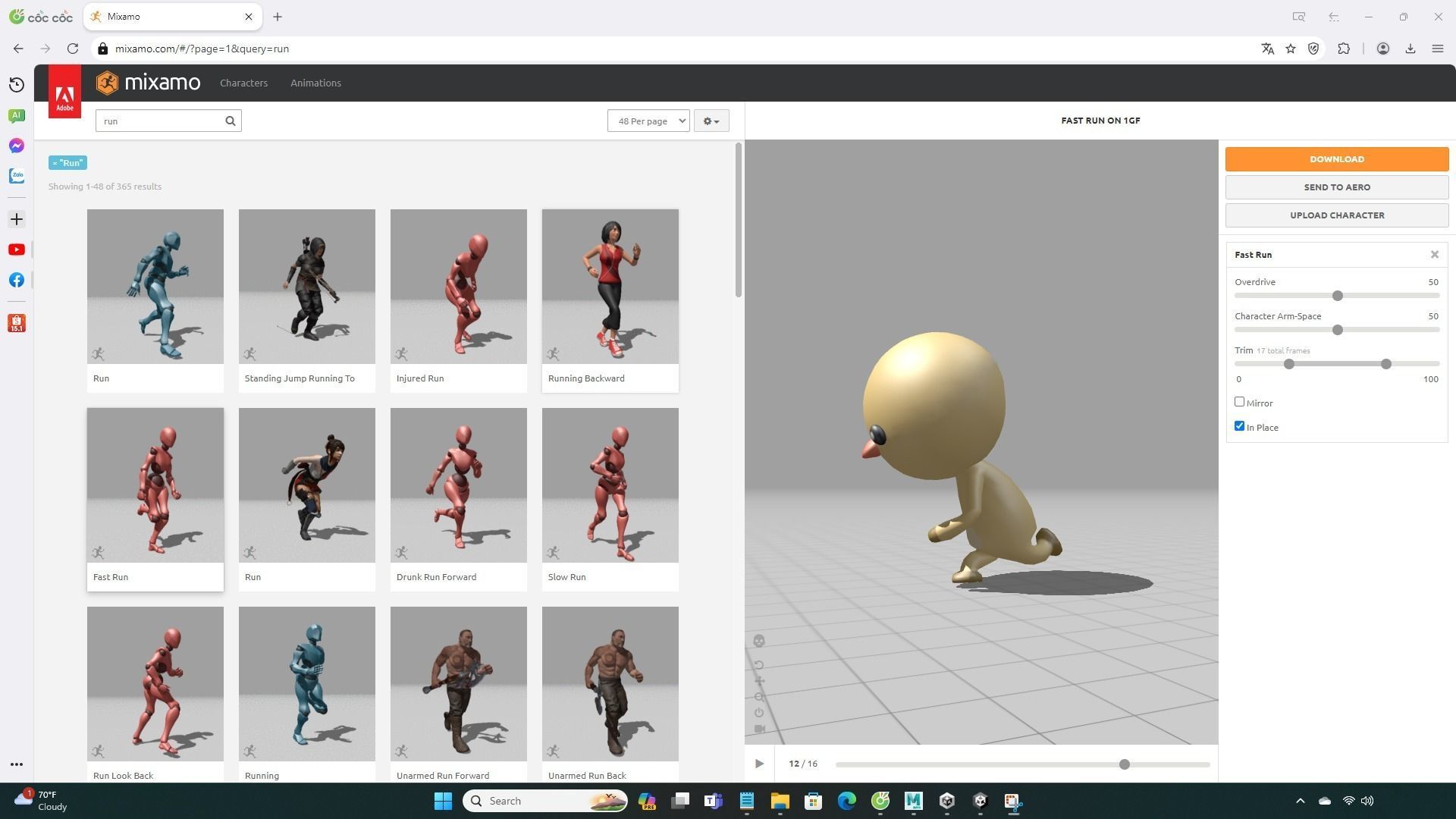Click the pan move icon in viewer
The height and width of the screenshot is (819, 1456).
(x=759, y=681)
